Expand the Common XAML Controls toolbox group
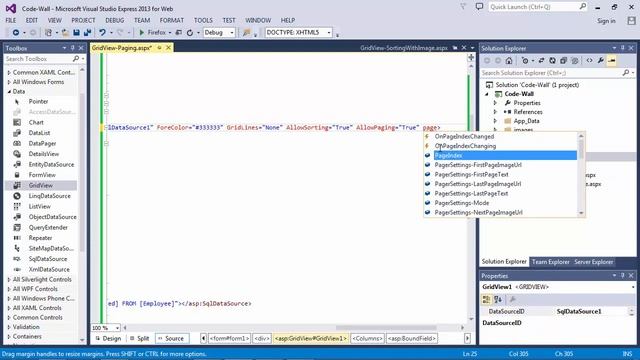This screenshot has width=640, height=360. [9, 72]
